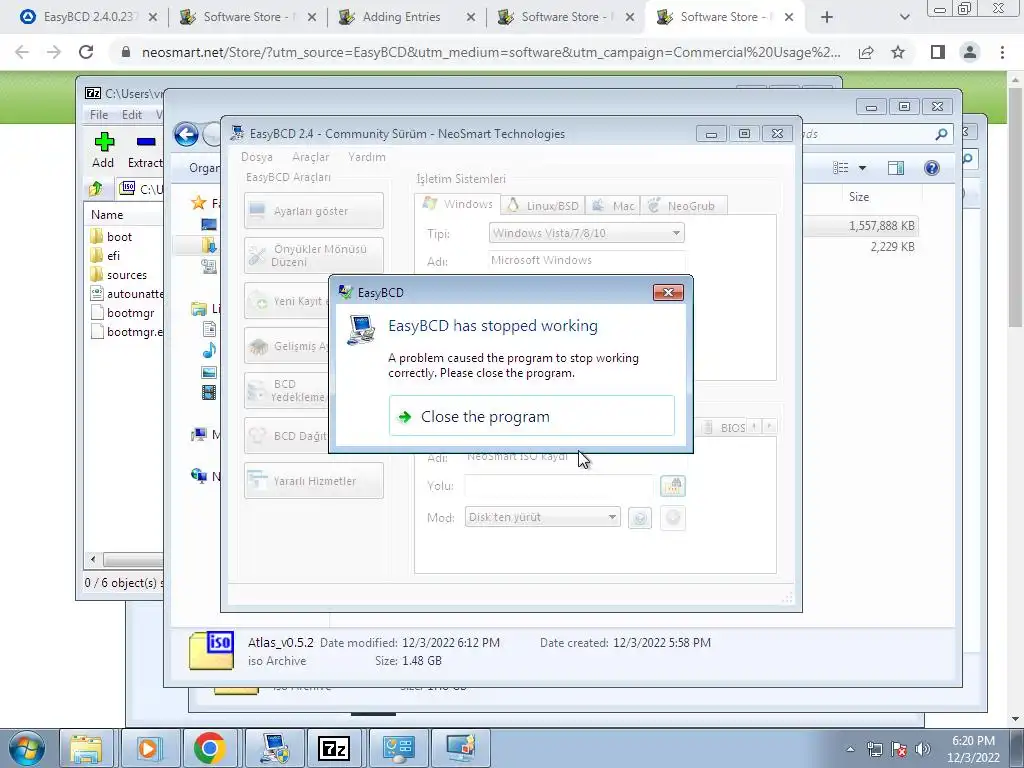Switch to Windows tab in EasyBCD
This screenshot has height=768, width=1024.
(458, 204)
